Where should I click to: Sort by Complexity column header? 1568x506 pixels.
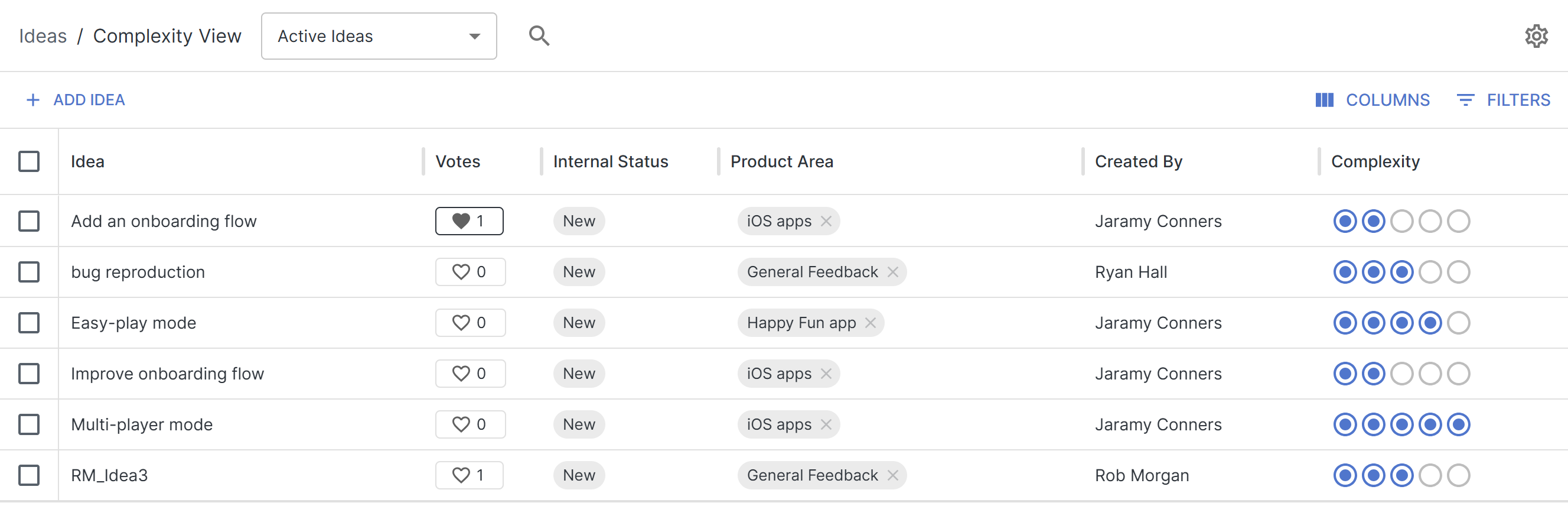1374,162
